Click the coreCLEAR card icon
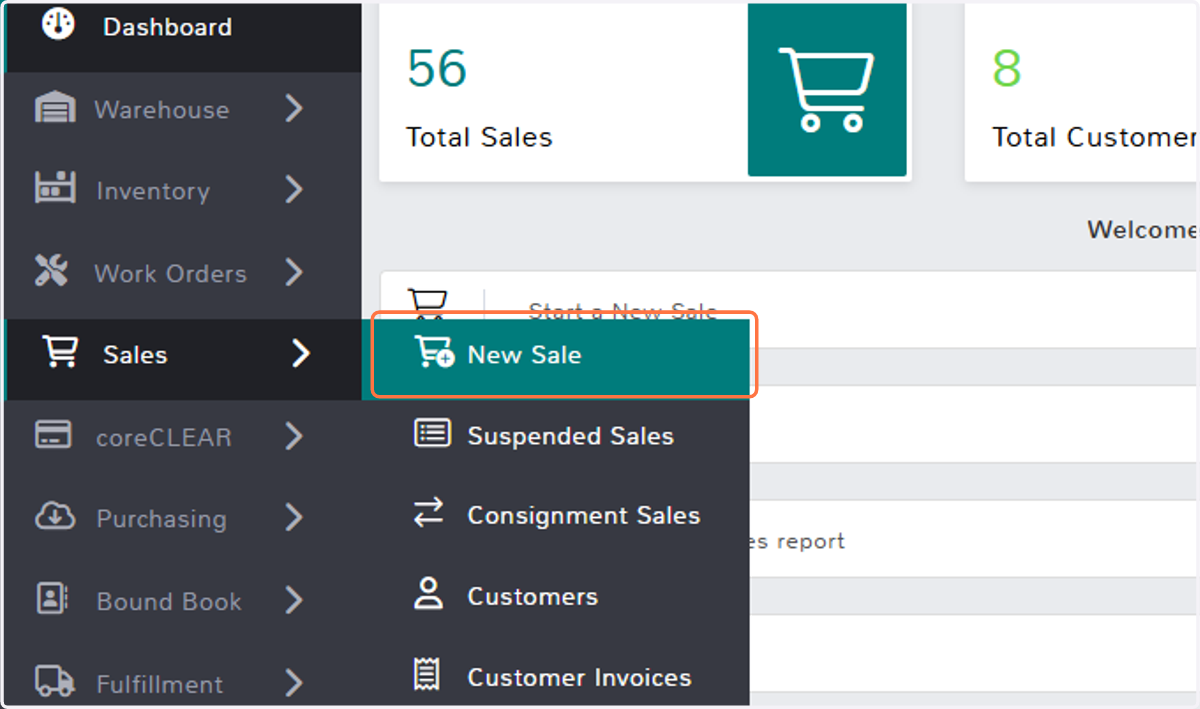 coord(53,435)
